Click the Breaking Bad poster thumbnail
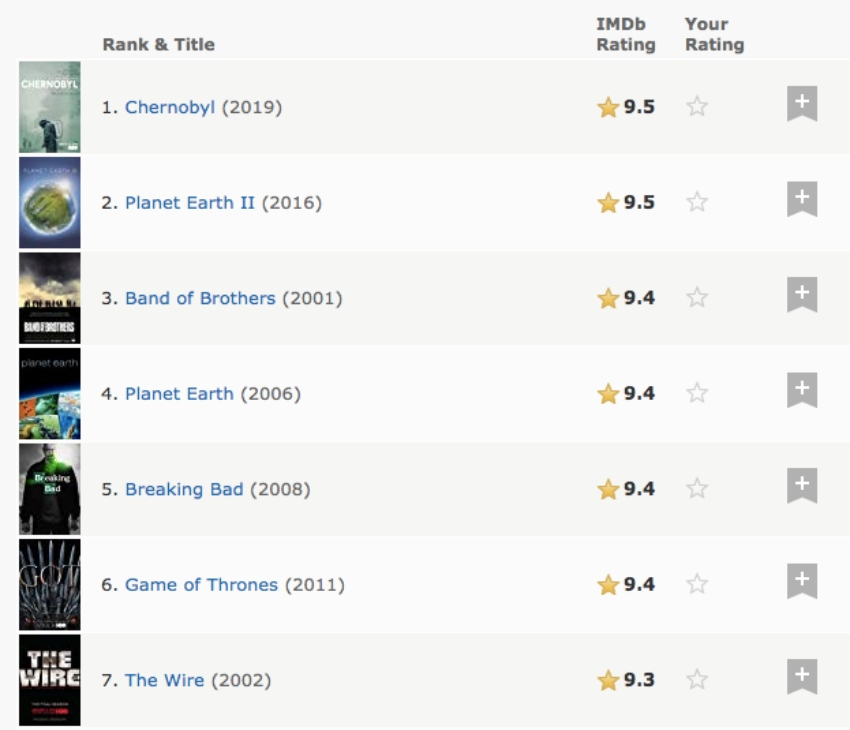 tap(49, 489)
